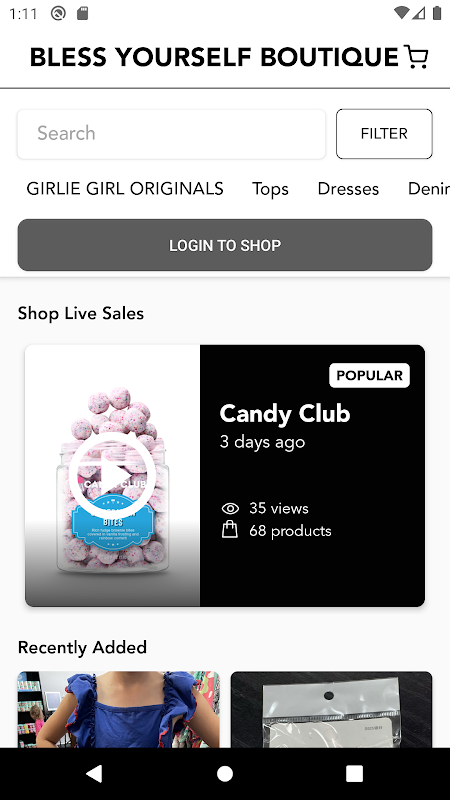Tap the POPULAR badge on Candy Club

(x=369, y=376)
